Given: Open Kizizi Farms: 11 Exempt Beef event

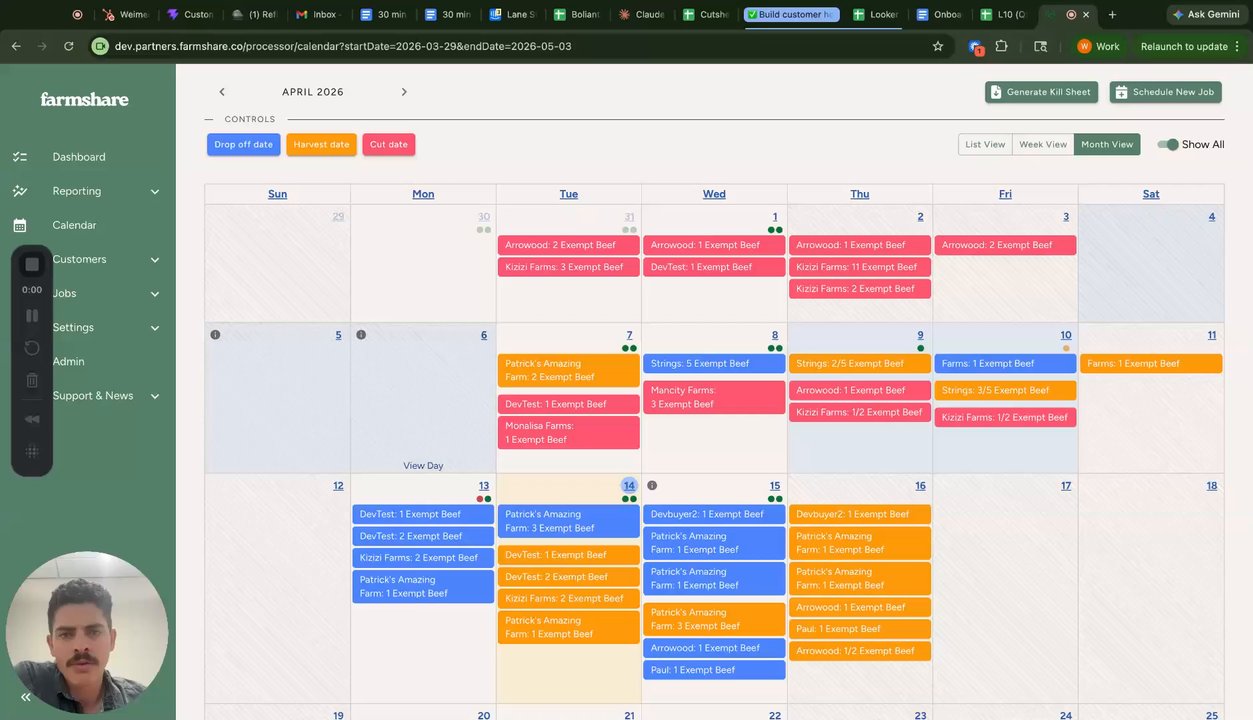Looking at the screenshot, I should [860, 267].
